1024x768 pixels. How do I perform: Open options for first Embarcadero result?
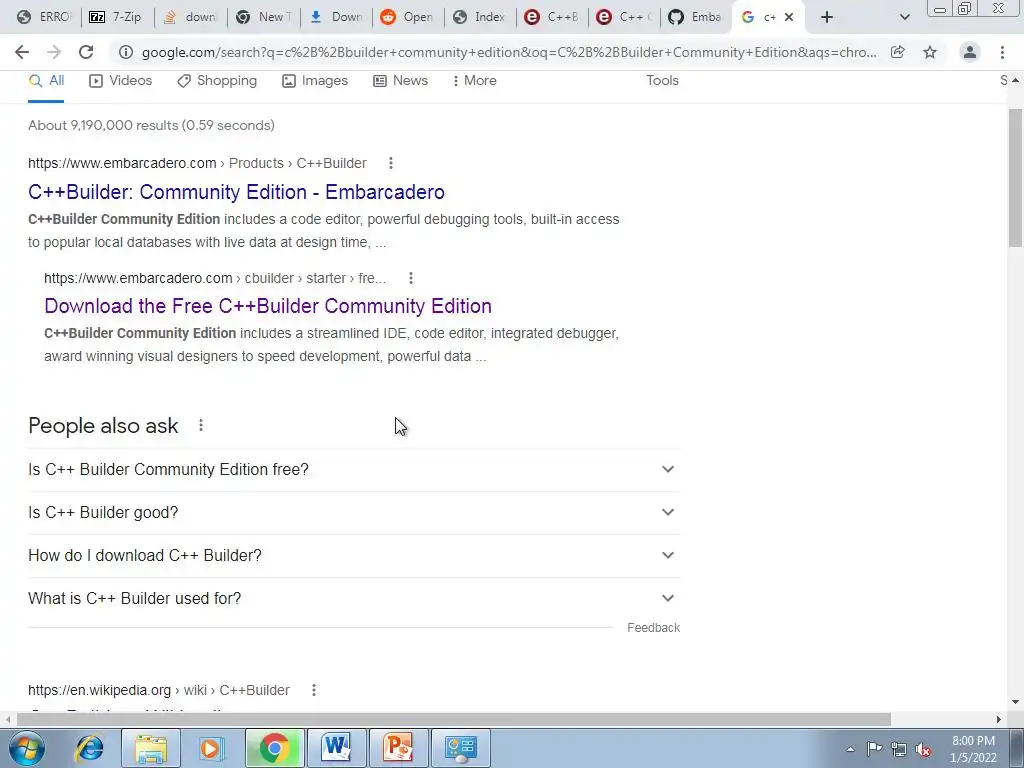tap(391, 163)
